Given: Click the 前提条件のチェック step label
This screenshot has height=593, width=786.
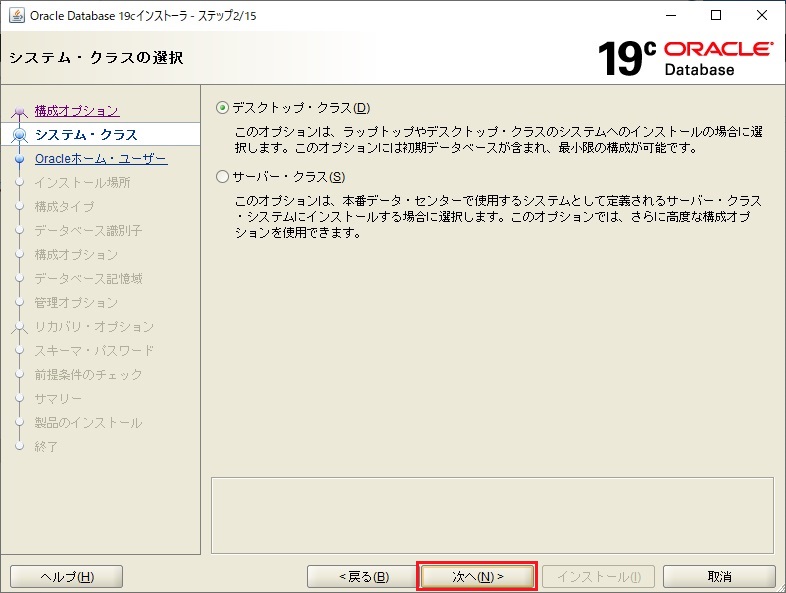Looking at the screenshot, I should coord(88,374).
